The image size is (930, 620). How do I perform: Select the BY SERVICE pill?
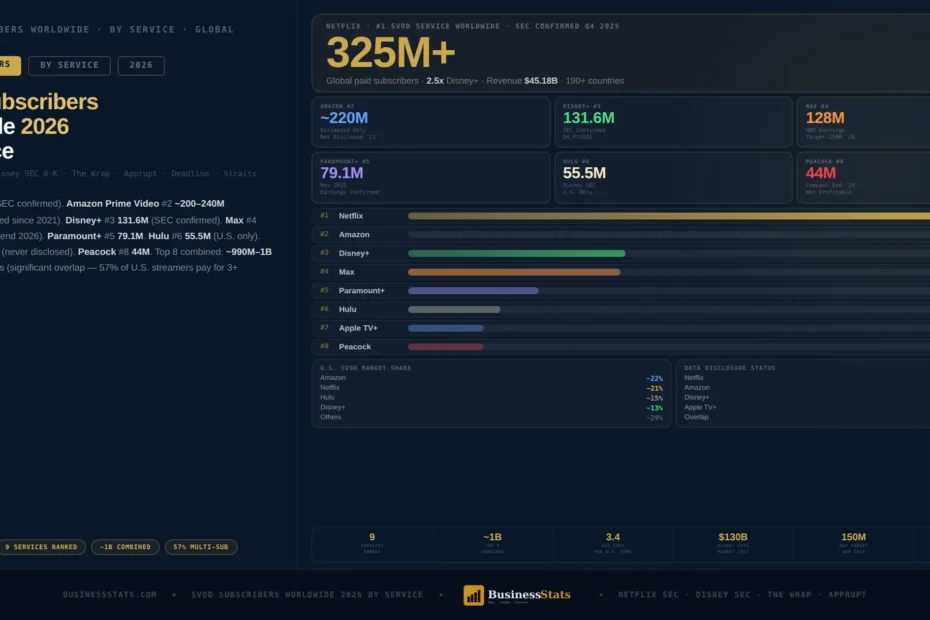[x=69, y=65]
